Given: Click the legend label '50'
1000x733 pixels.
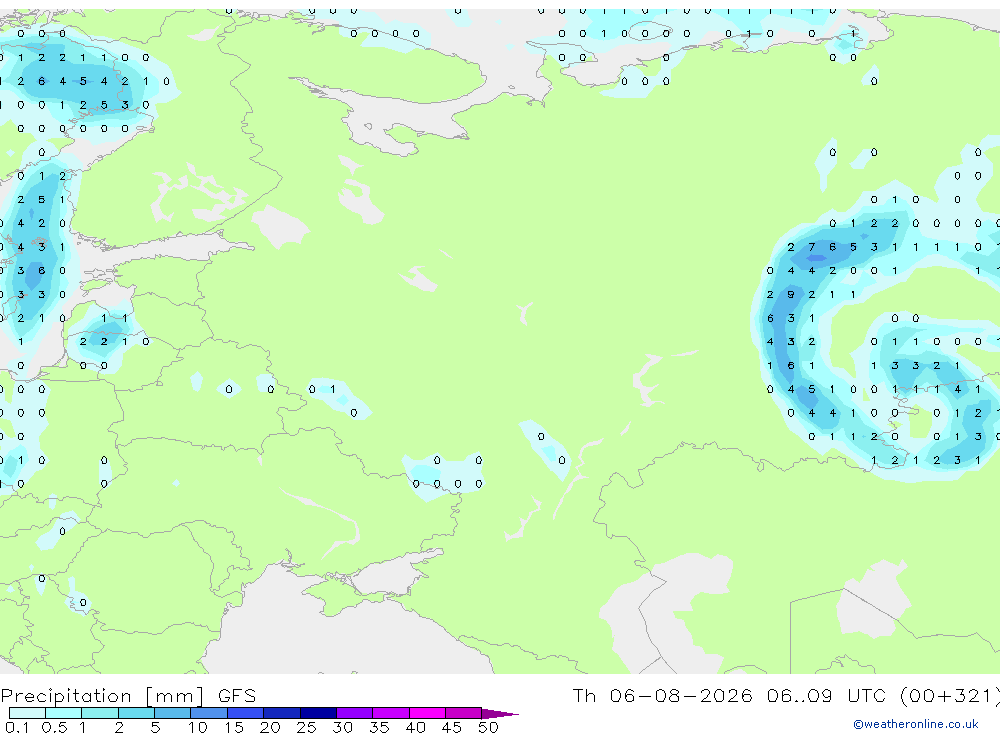Looking at the screenshot, I should click(x=488, y=727).
